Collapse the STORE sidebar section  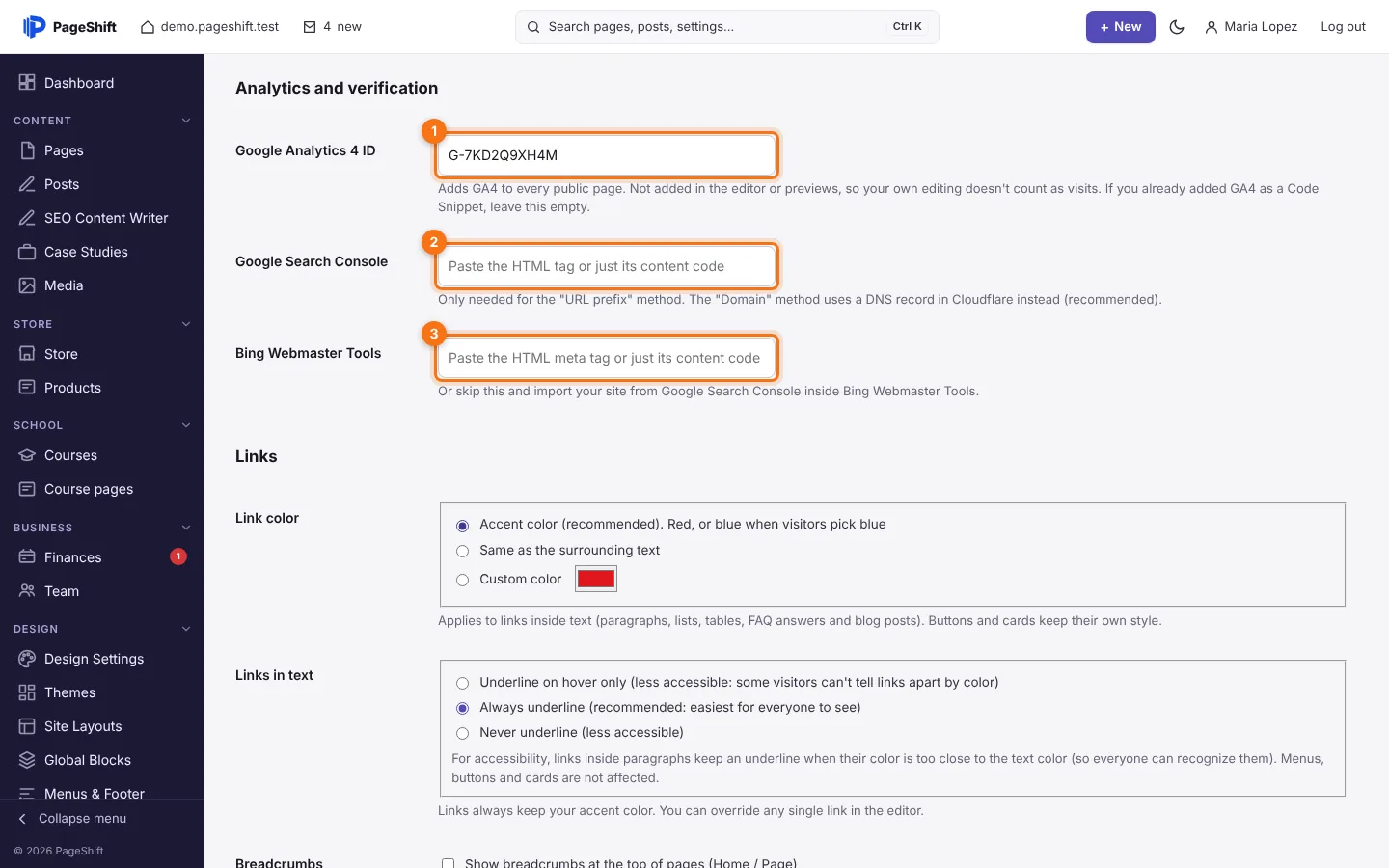[x=186, y=324]
